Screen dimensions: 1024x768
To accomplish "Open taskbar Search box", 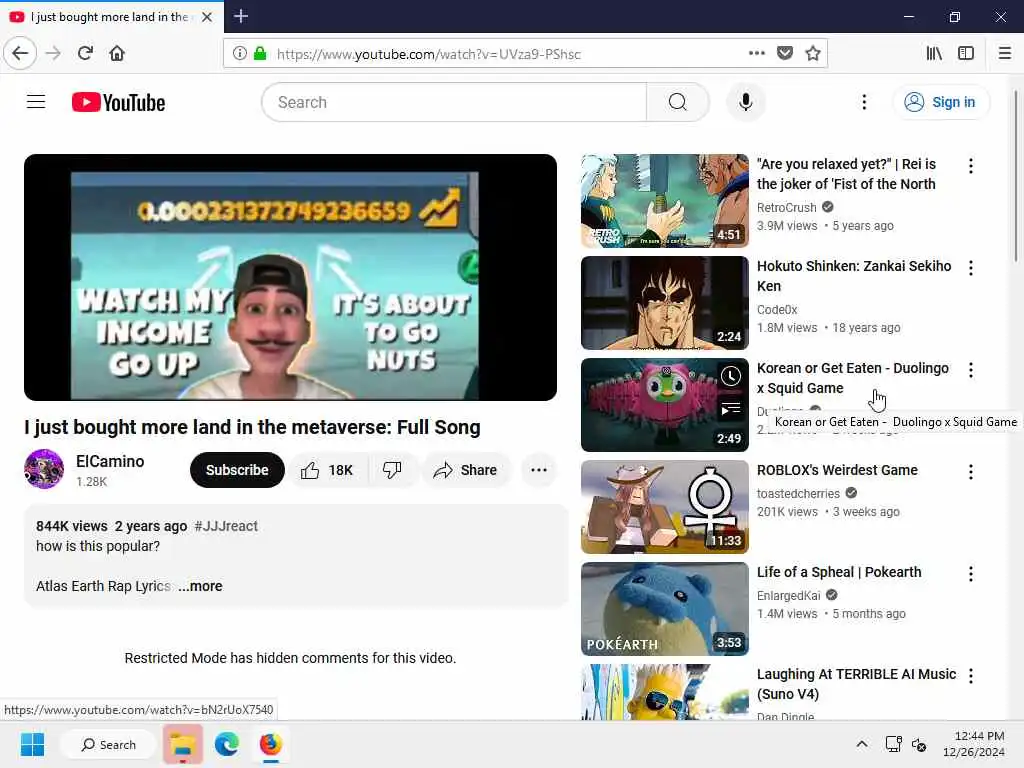I will coord(108,744).
